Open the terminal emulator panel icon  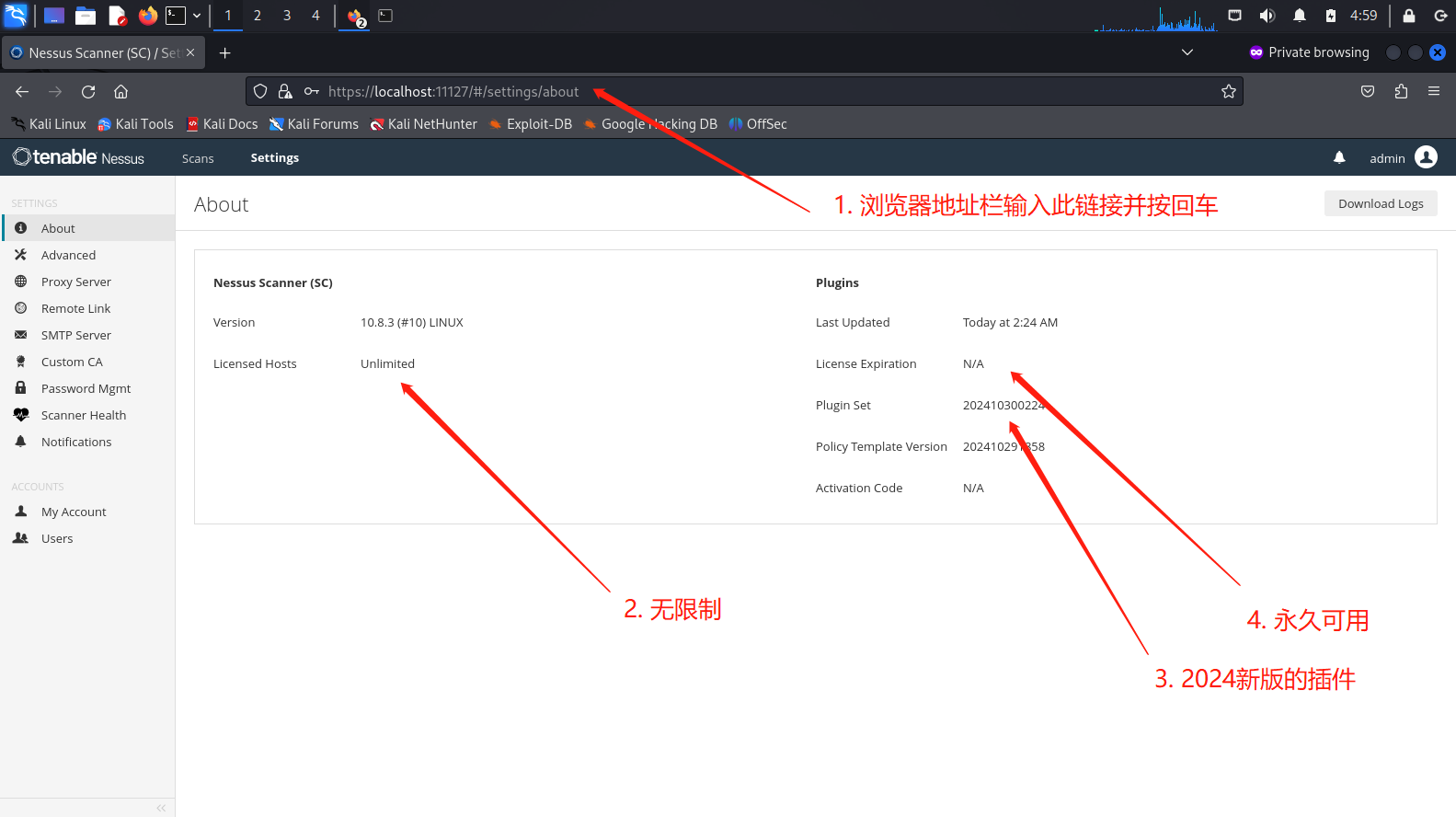[176, 16]
